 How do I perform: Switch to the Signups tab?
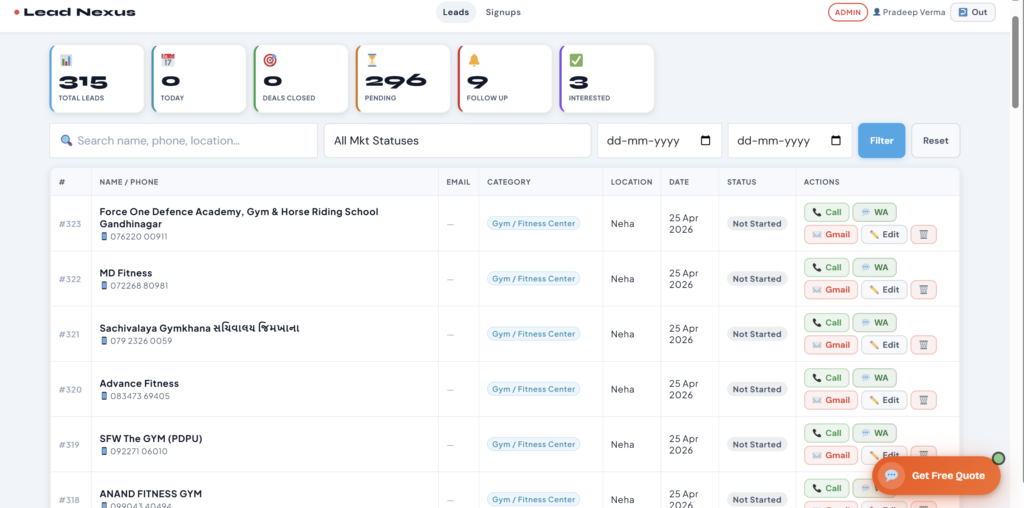(503, 12)
